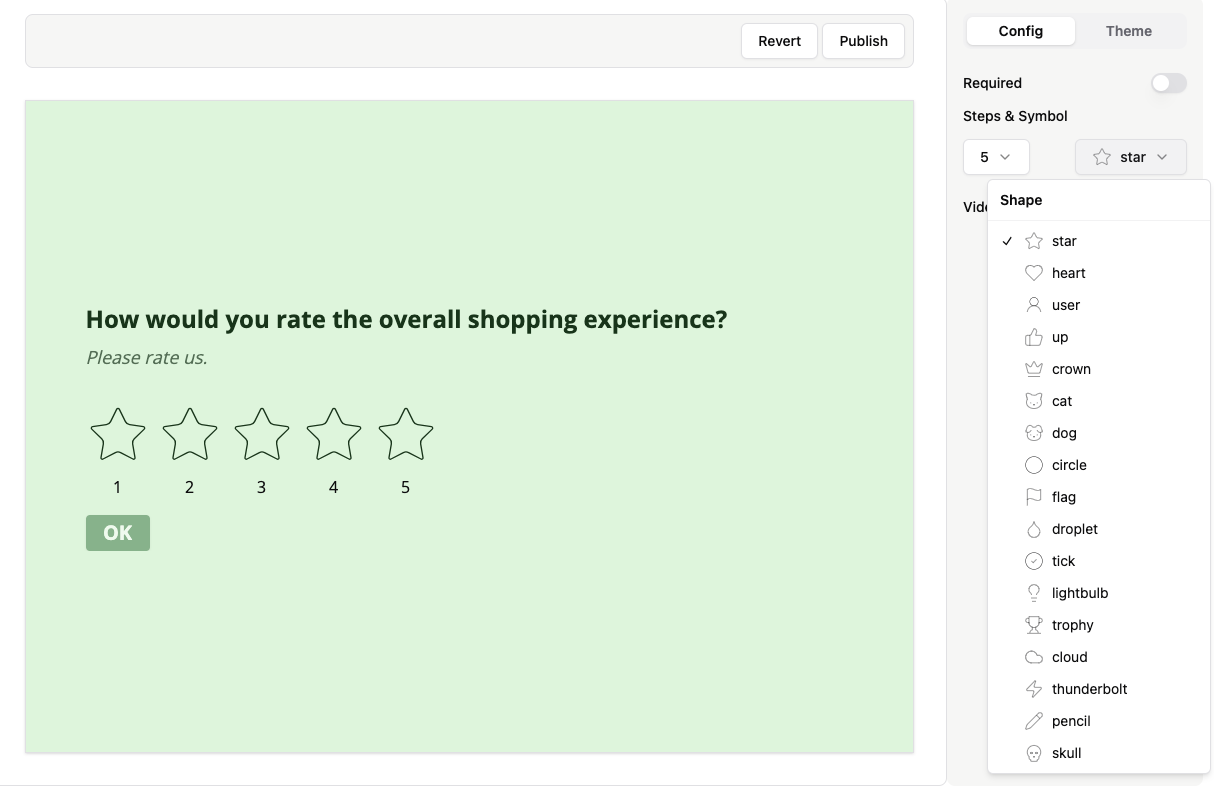Image resolution: width=1214 pixels, height=791 pixels.
Task: Select the skull shape icon
Action: (x=1066, y=753)
